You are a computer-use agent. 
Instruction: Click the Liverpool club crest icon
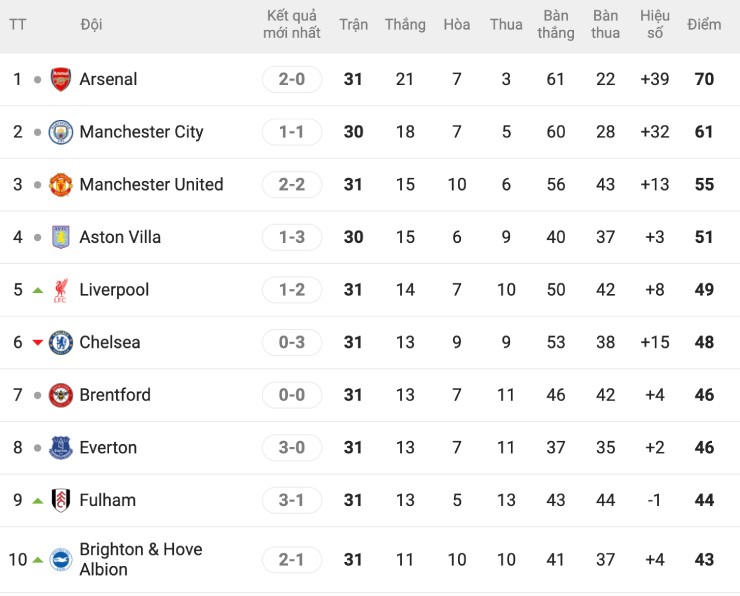click(x=61, y=290)
